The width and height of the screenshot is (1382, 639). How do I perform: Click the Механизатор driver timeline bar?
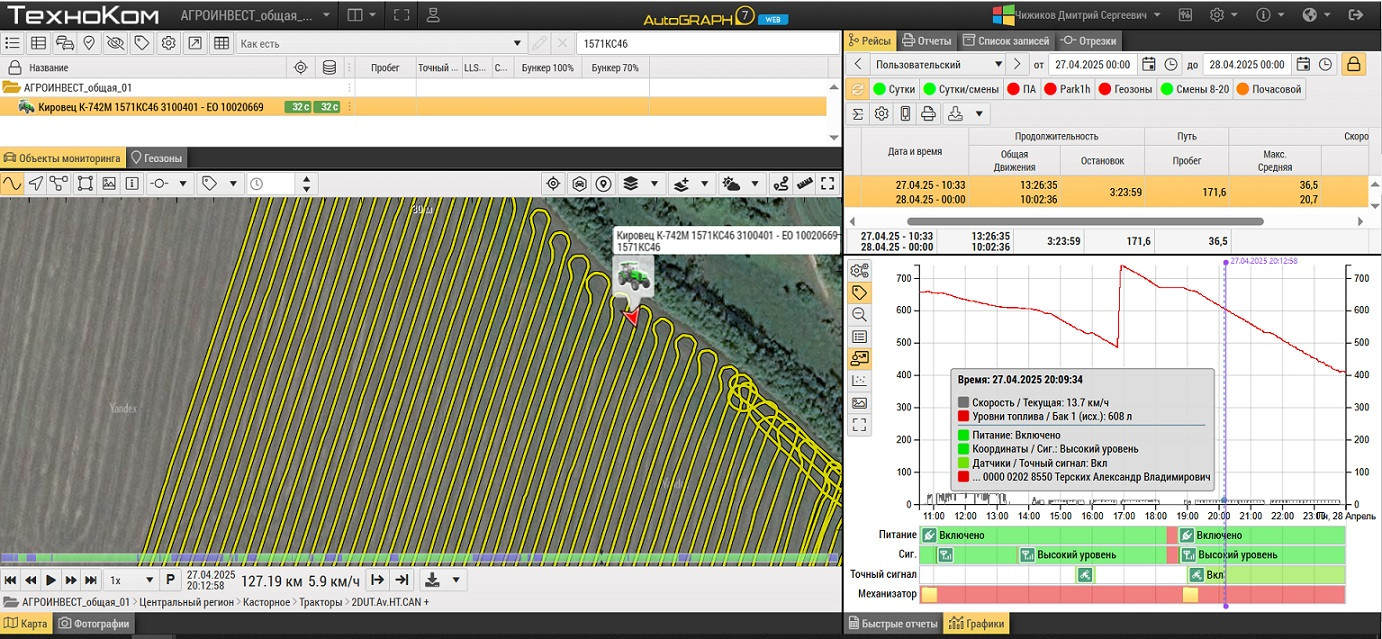coord(1132,594)
